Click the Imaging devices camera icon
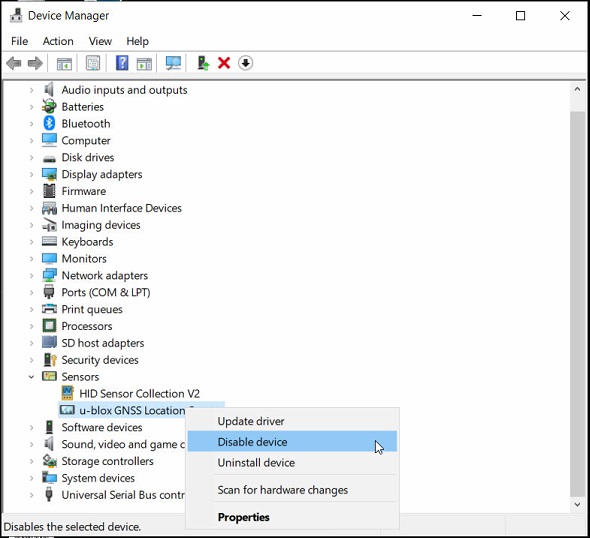The image size is (590, 538). 49,225
